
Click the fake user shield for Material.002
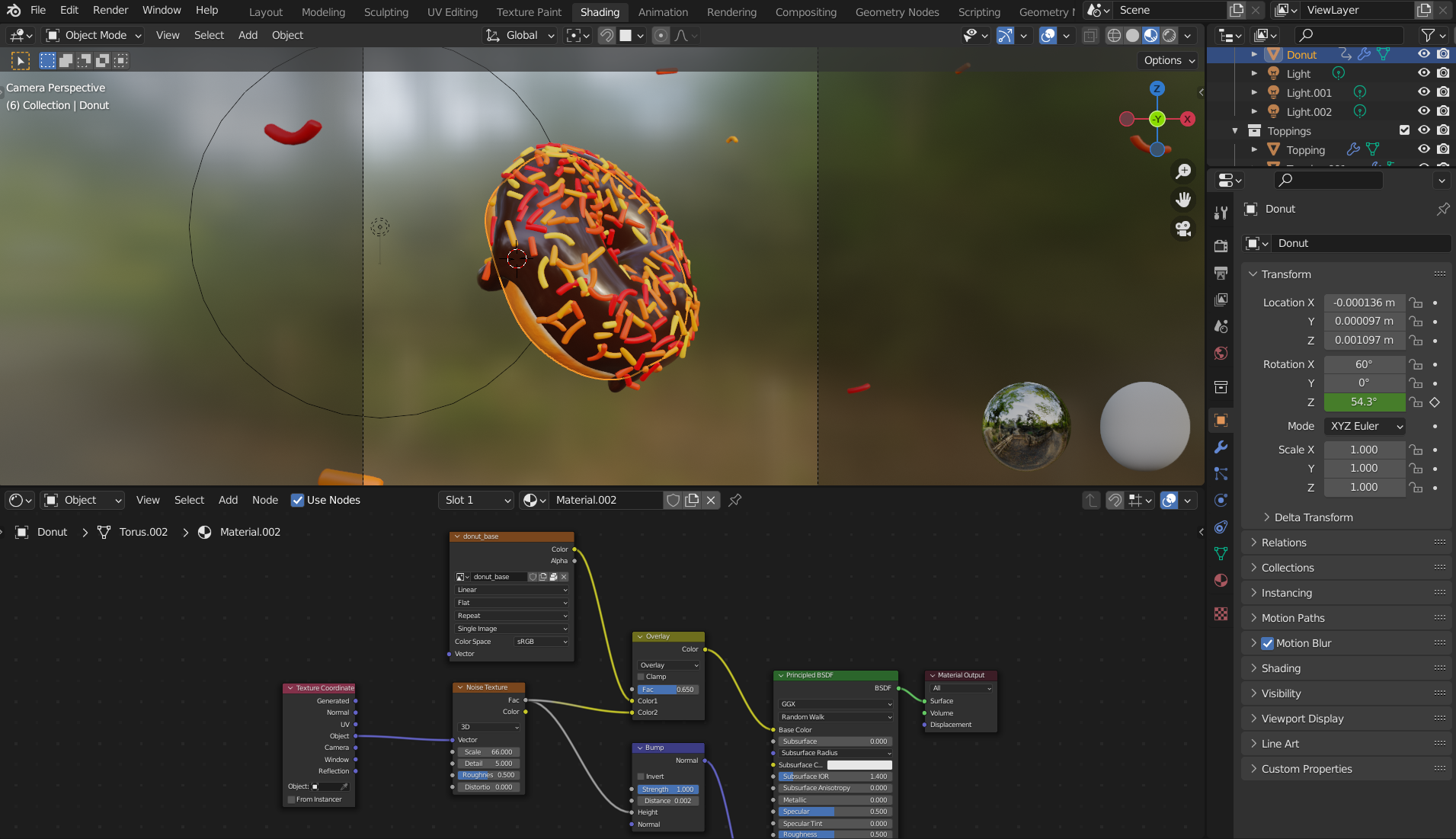[x=673, y=500]
